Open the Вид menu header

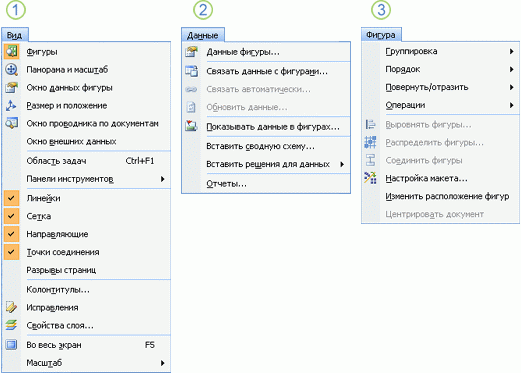[x=15, y=35]
